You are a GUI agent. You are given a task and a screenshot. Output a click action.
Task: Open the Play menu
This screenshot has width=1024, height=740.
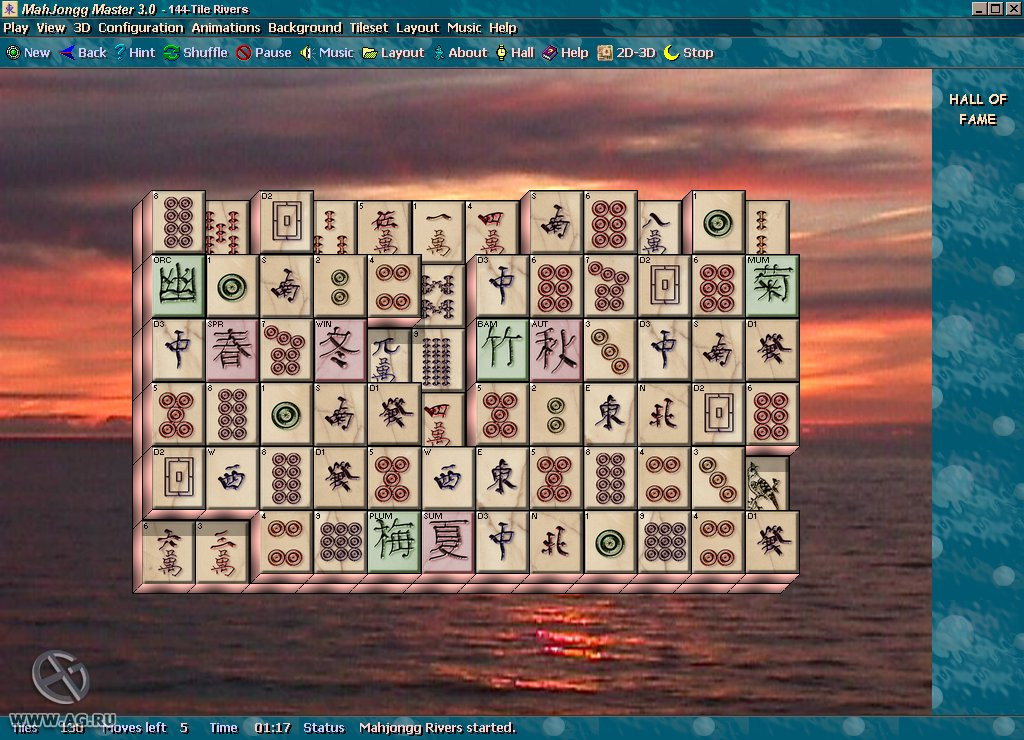coord(16,27)
